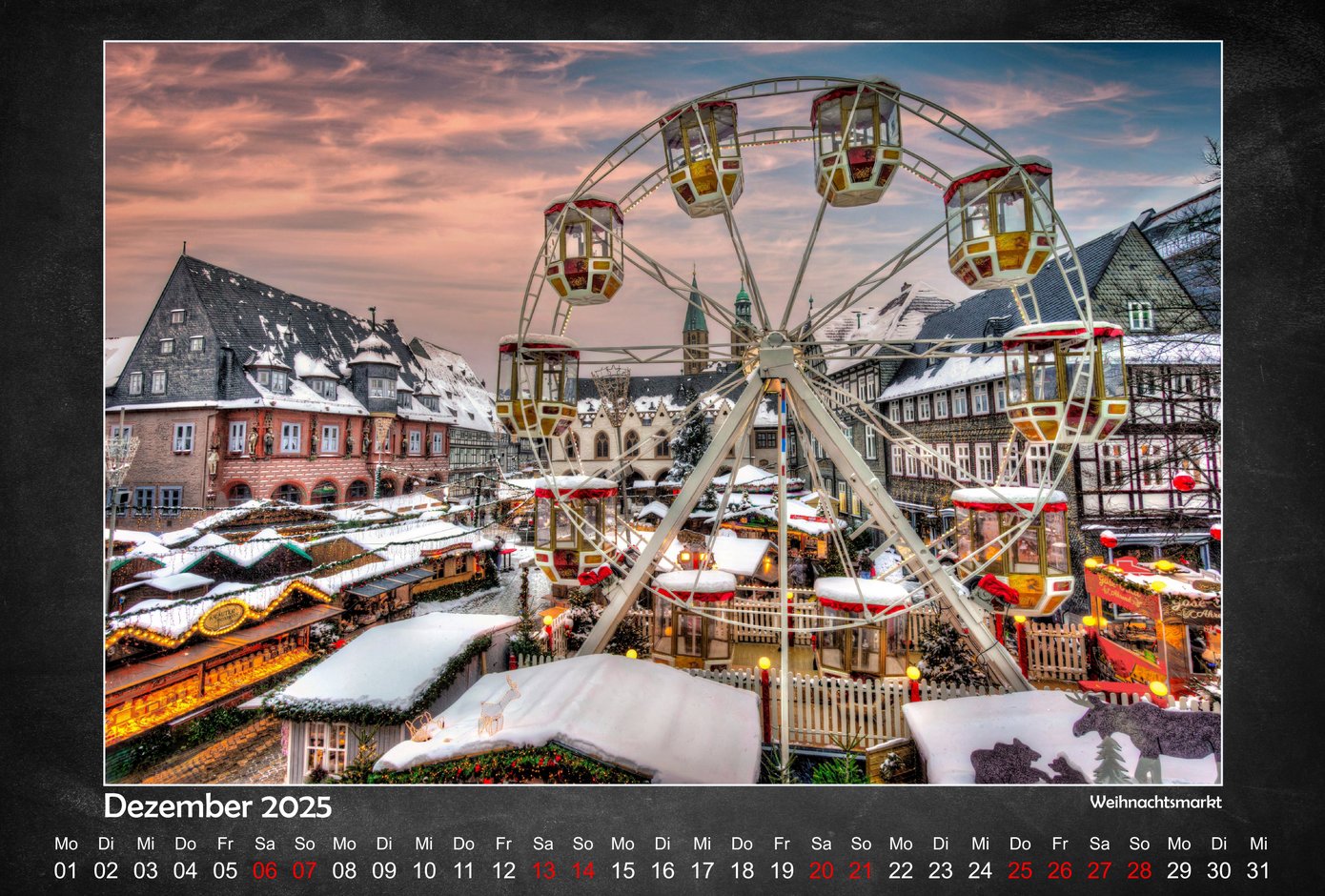
Task: Click the Fr label above 05
Action: point(225,844)
